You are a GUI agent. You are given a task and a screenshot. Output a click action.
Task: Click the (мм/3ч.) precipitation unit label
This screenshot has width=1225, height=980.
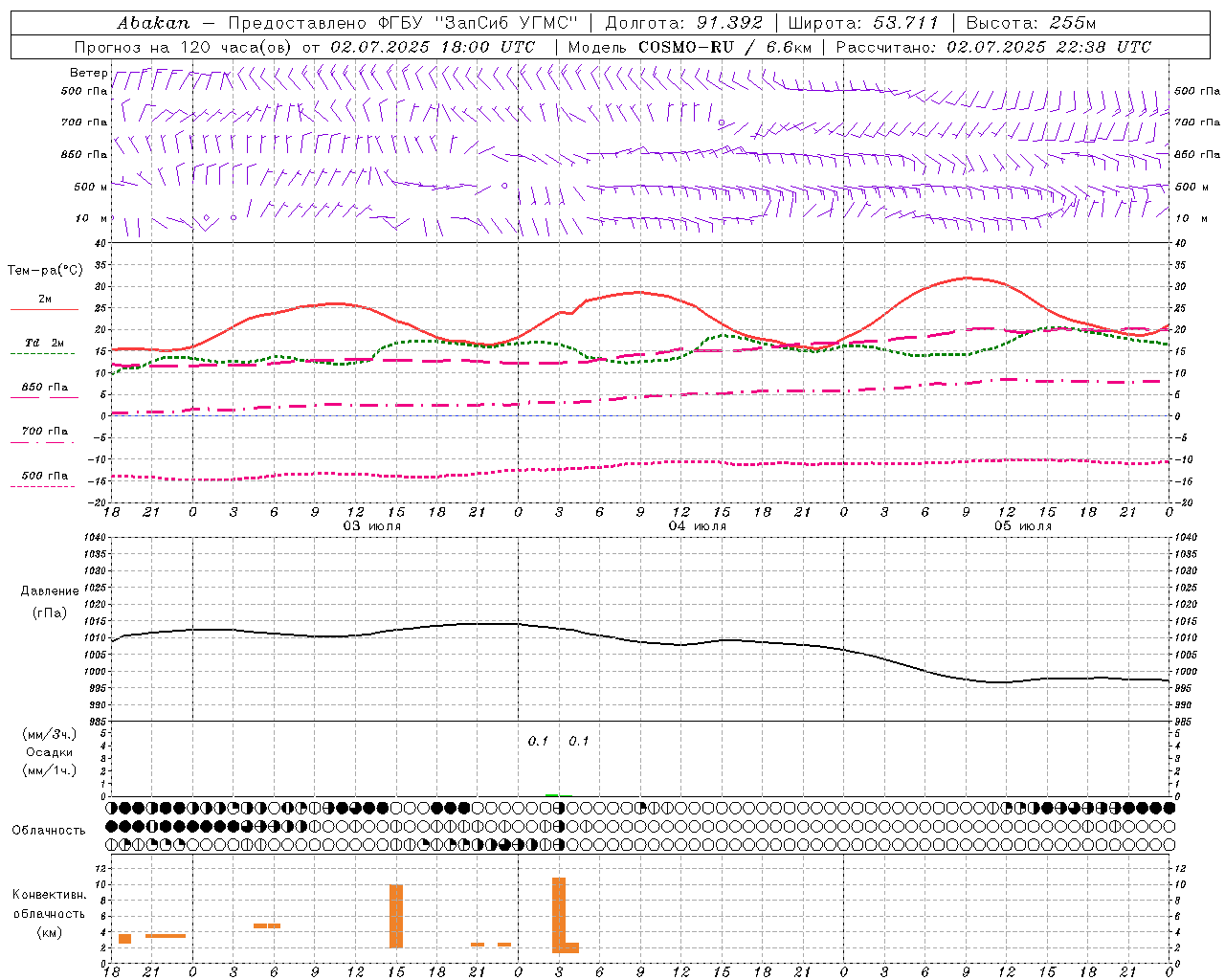point(50,734)
